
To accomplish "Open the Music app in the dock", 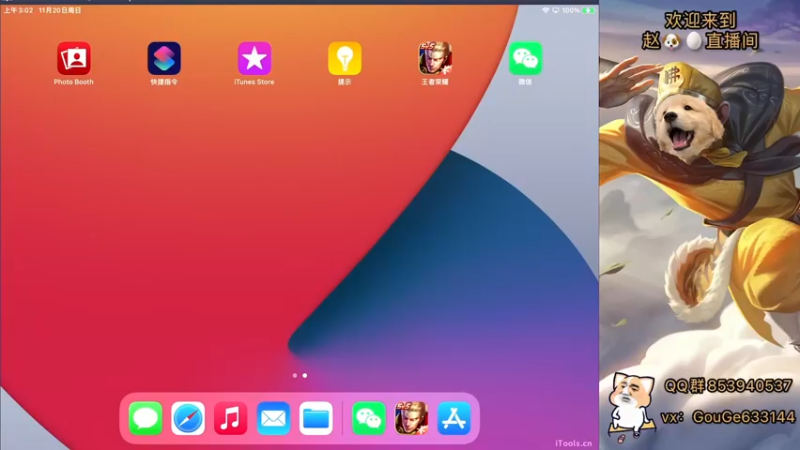I will click(x=231, y=418).
